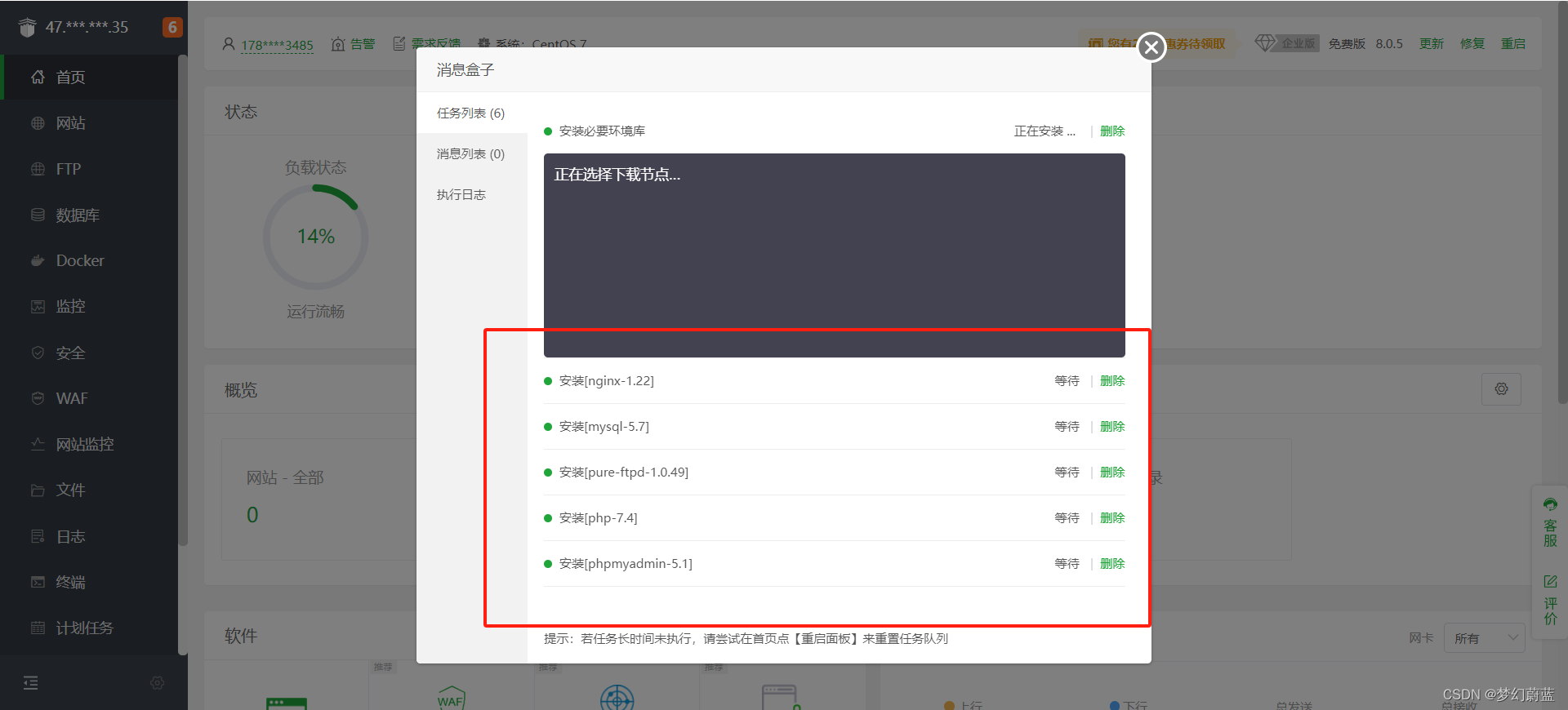Click the folder icon beside 文件
The height and width of the screenshot is (710, 1568).
point(38,490)
